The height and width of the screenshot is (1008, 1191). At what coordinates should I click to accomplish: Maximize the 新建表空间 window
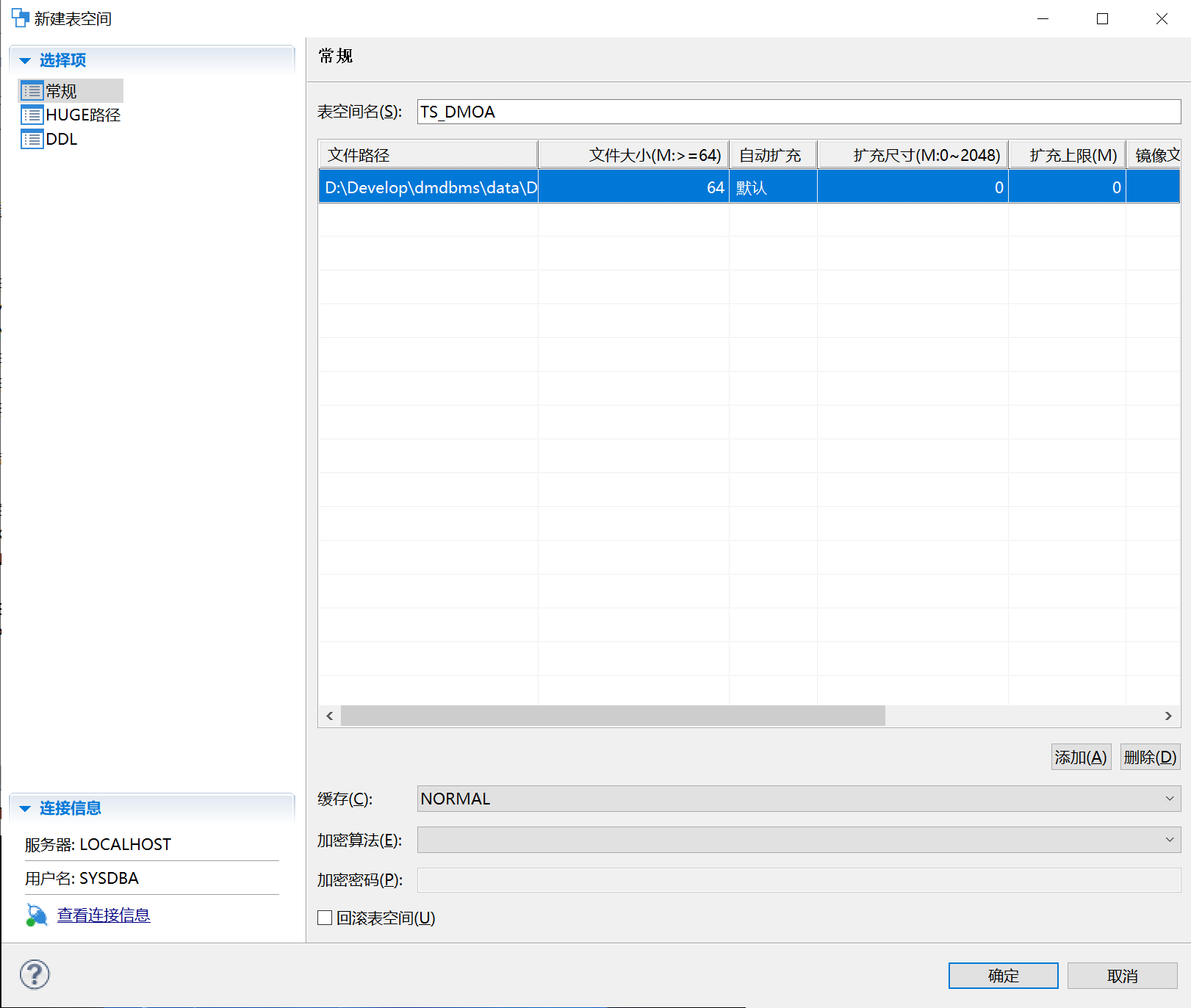pos(1102,18)
